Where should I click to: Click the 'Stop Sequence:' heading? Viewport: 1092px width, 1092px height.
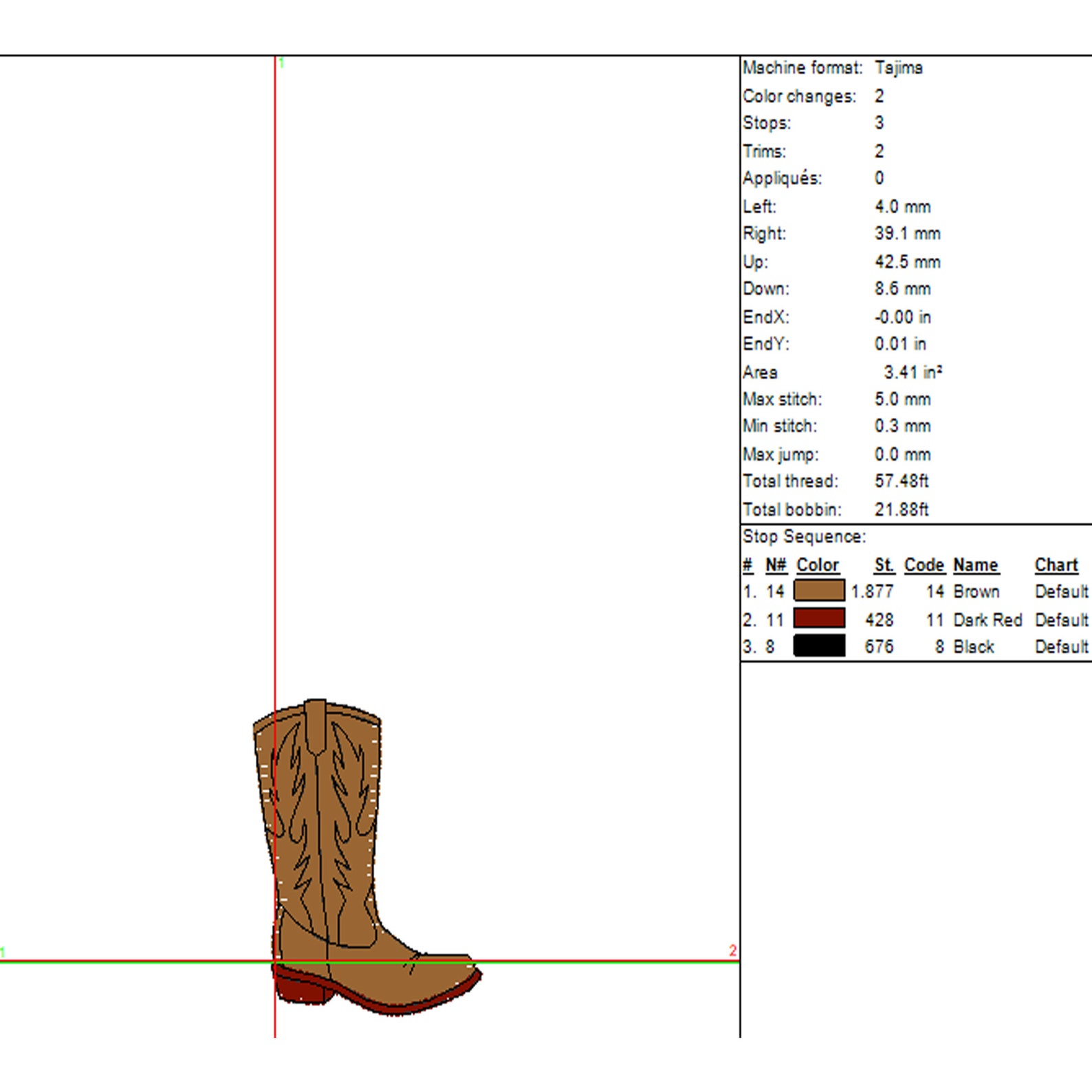(805, 536)
